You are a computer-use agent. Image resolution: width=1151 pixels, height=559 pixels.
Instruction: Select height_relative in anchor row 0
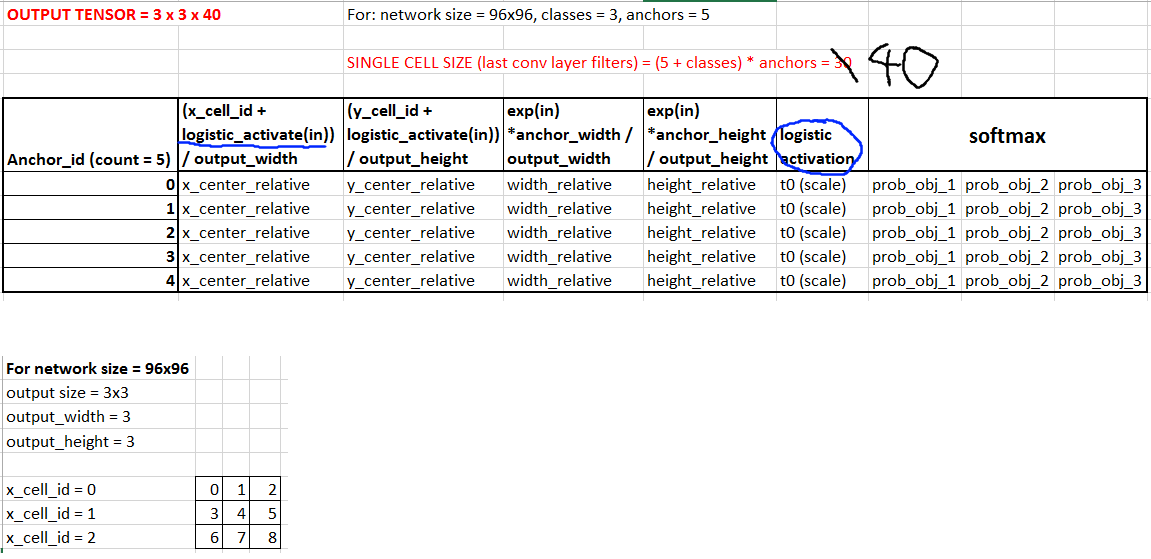[710, 185]
